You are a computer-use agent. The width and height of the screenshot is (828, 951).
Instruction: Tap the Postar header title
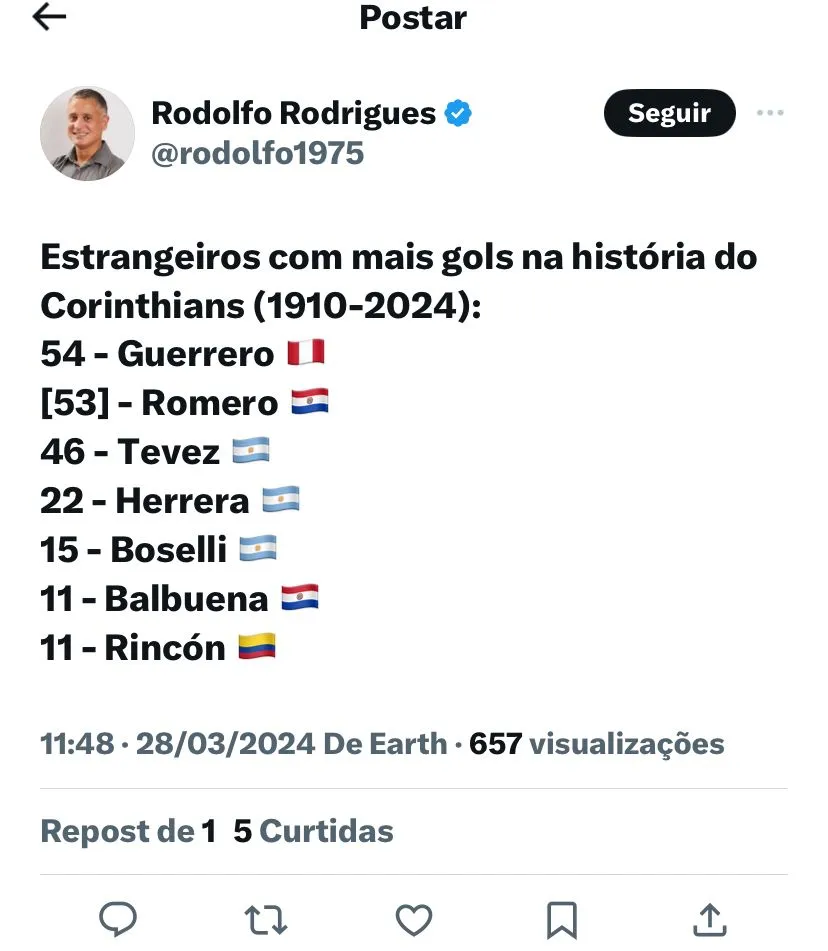(413, 17)
